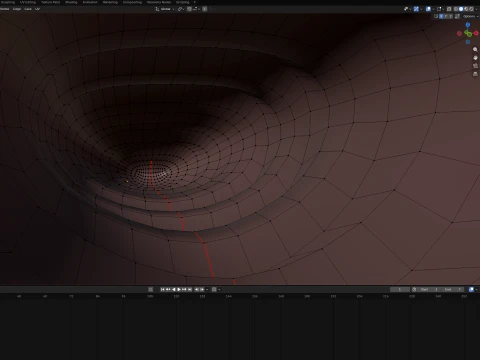
Task: Click the green Y axis gizmo handle
Action: click(469, 34)
